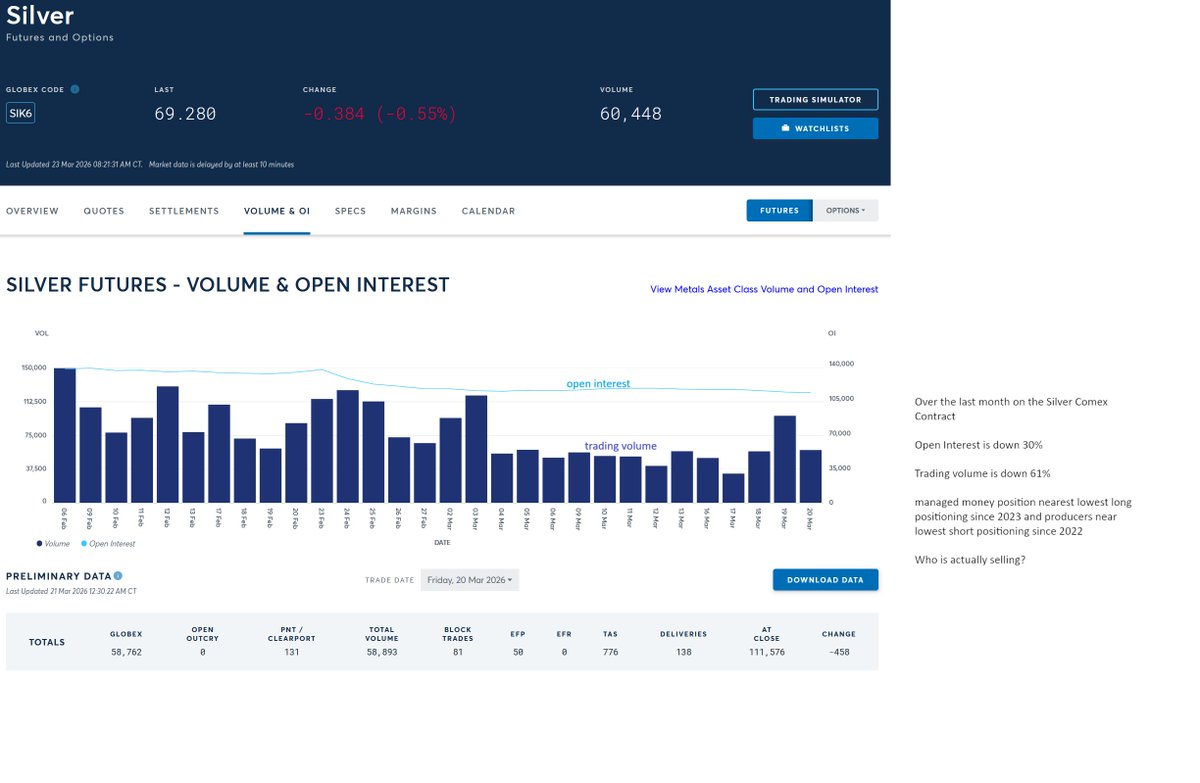Click the 09 Feb volume bar
This screenshot has height=783, width=1200.
click(91, 455)
